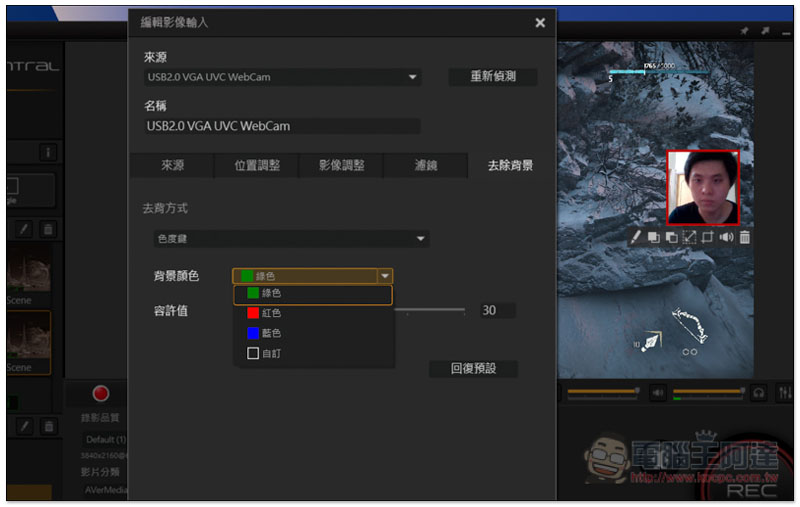Select the webcam overlay in preview
This screenshot has width=800, height=507.
point(703,188)
